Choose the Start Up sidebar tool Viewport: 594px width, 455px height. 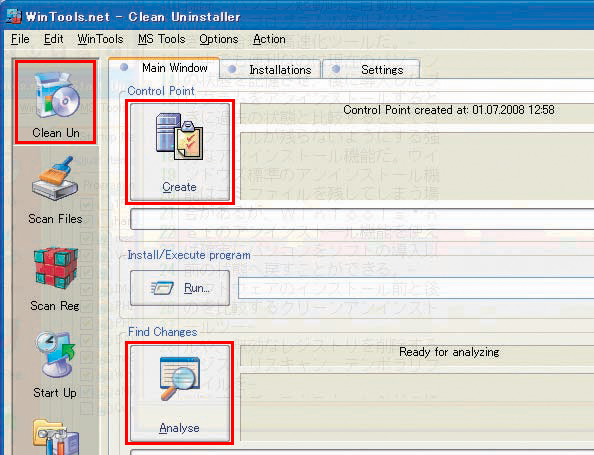(55, 365)
